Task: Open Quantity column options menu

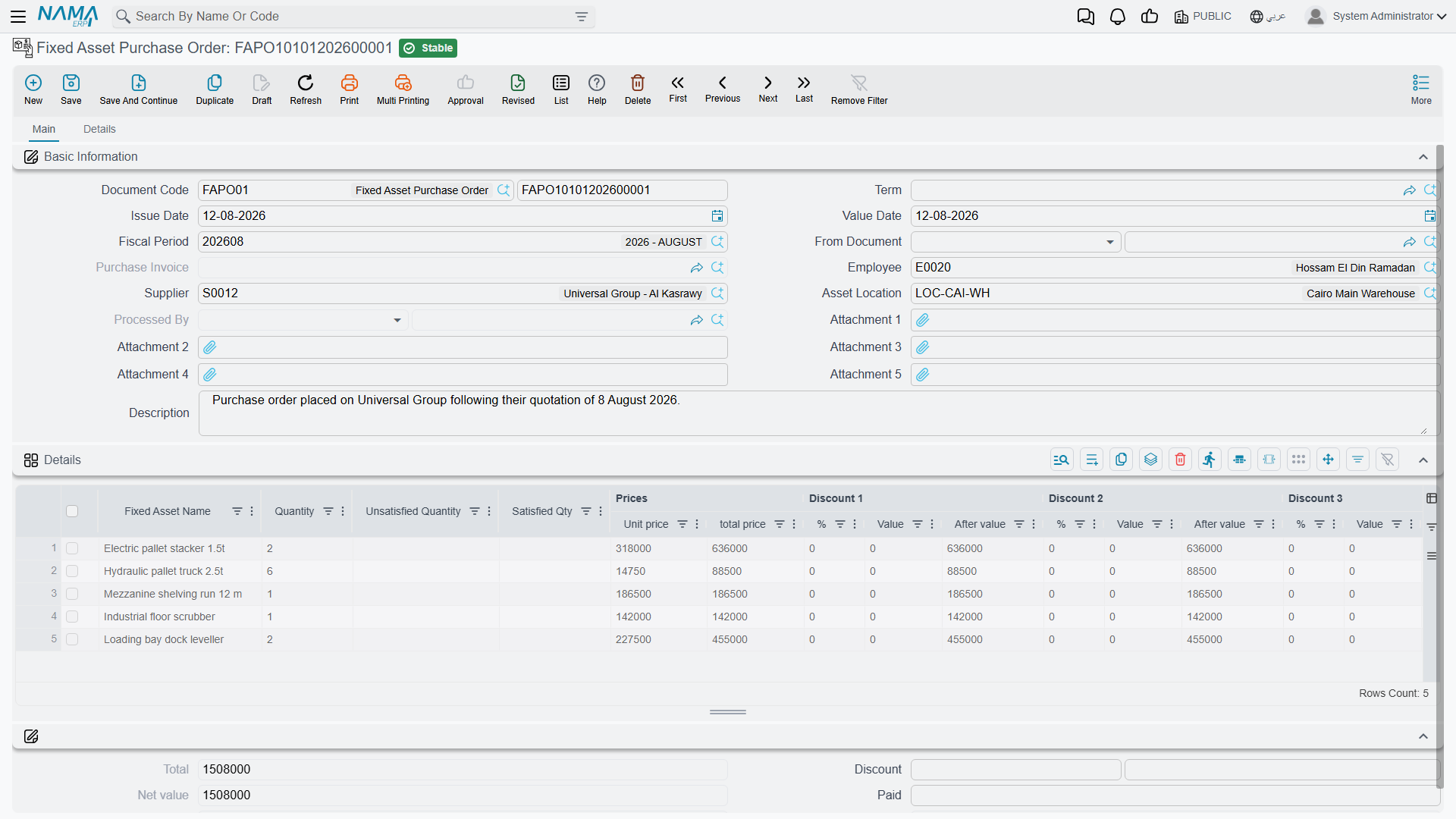Action: [x=343, y=511]
